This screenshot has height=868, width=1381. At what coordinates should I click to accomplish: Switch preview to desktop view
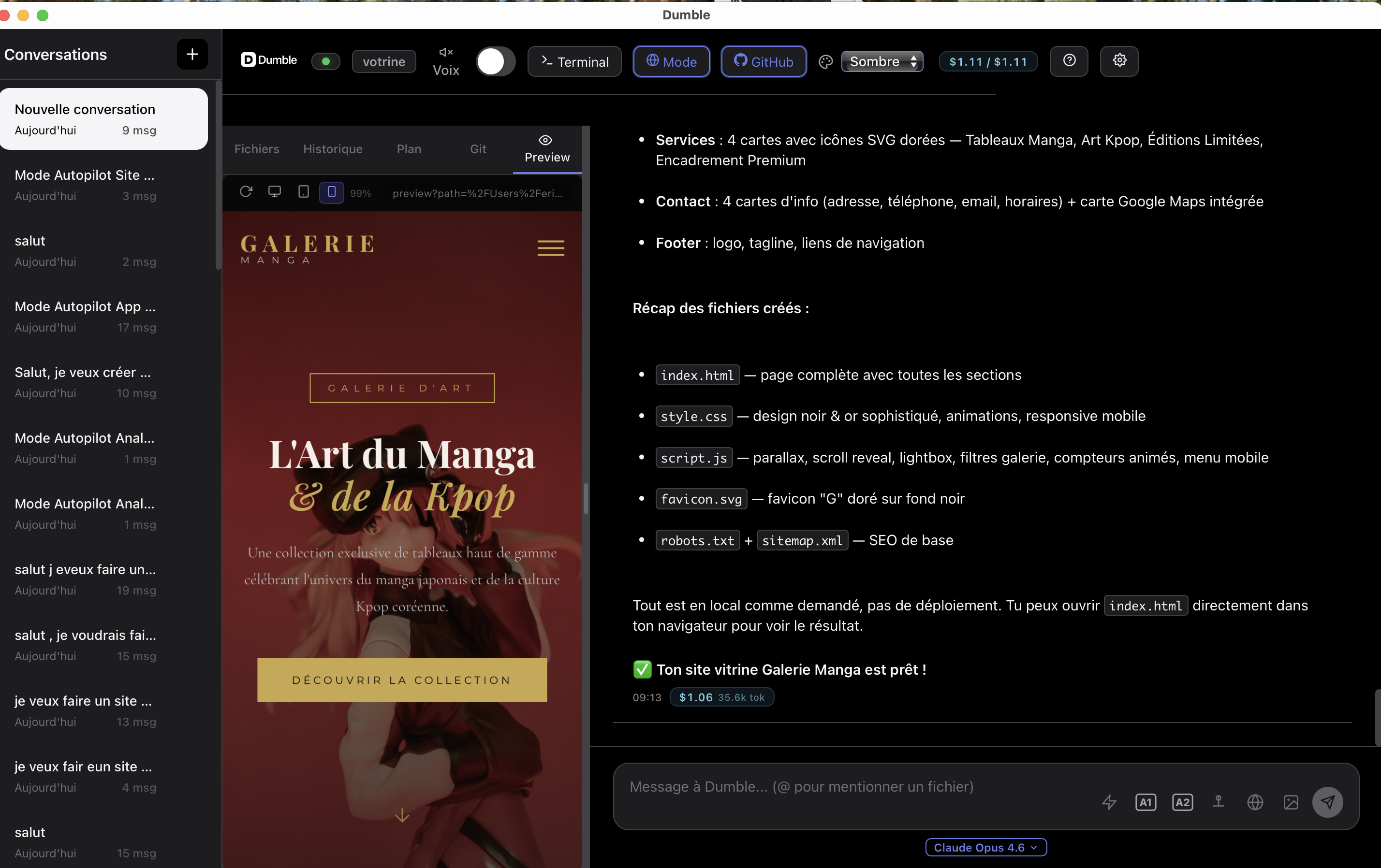[x=275, y=193]
